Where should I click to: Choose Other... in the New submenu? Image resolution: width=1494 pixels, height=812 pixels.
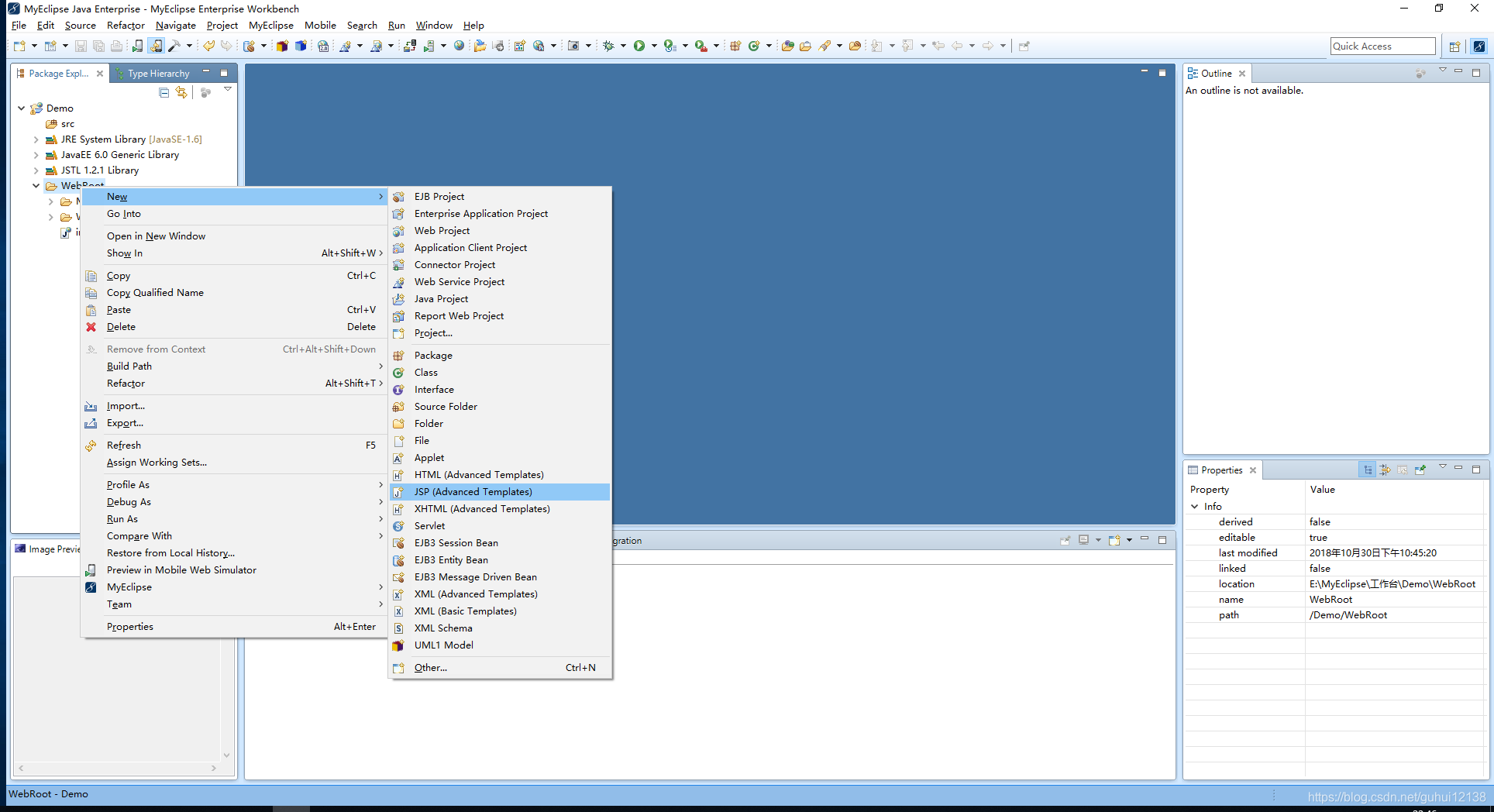coord(500,668)
